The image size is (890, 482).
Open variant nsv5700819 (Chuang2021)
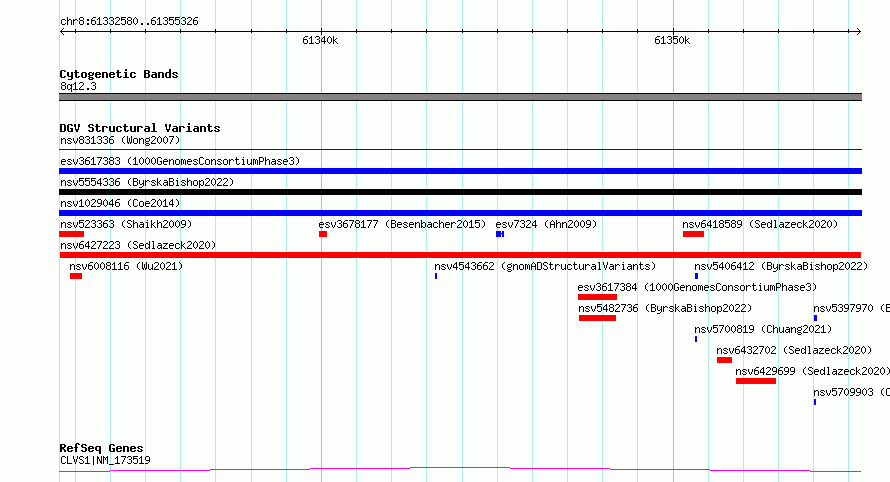(x=763, y=329)
